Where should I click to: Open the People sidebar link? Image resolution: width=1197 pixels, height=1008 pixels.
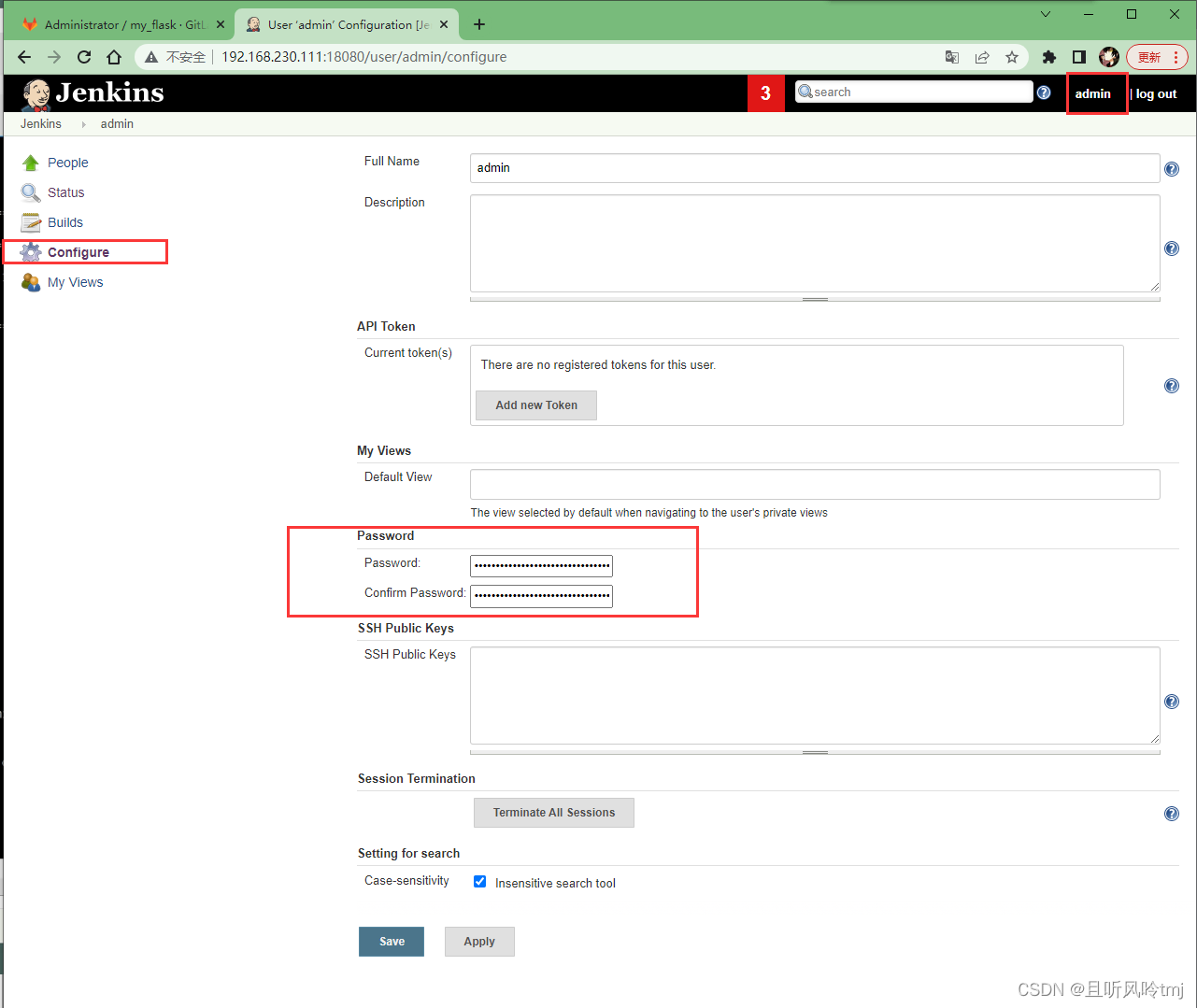point(68,163)
